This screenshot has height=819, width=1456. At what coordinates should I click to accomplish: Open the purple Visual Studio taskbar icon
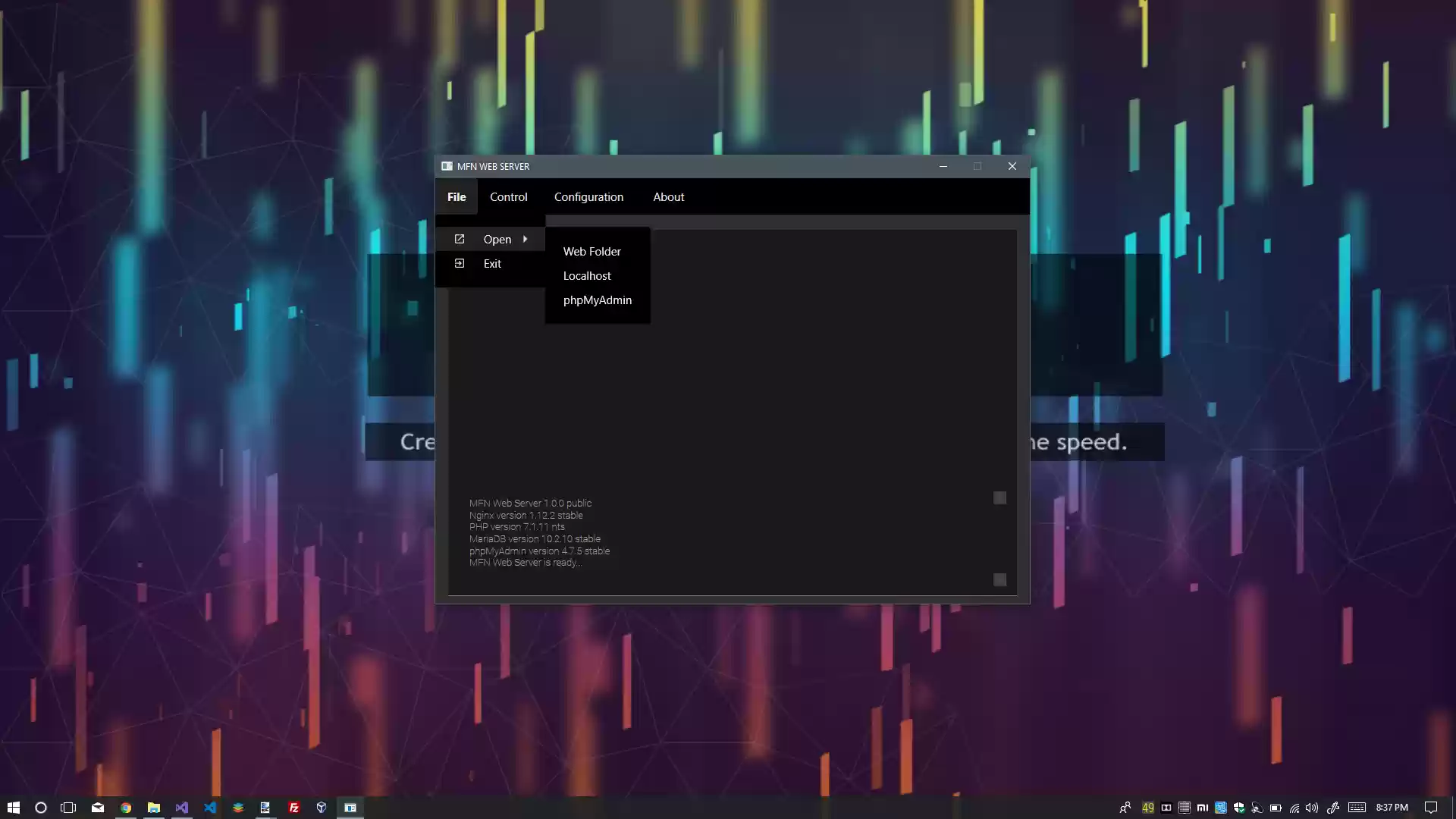[182, 808]
